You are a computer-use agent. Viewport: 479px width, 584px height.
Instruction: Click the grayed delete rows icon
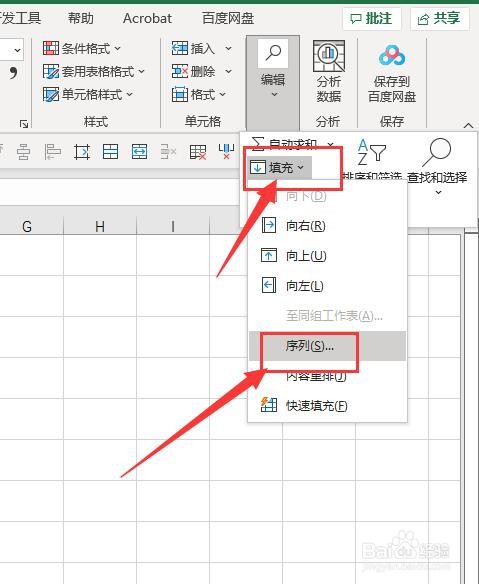(168, 152)
